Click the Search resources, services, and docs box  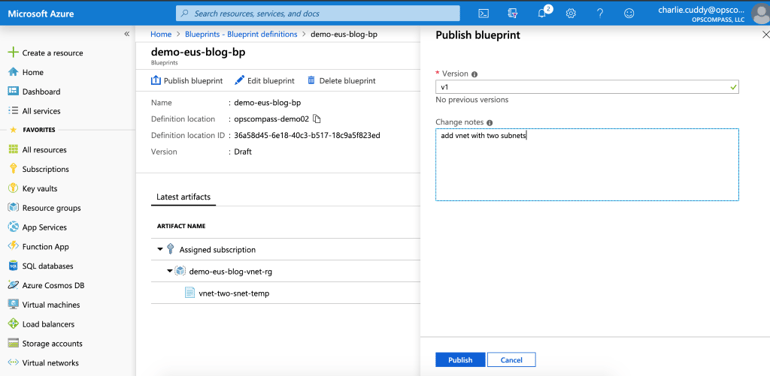click(318, 13)
